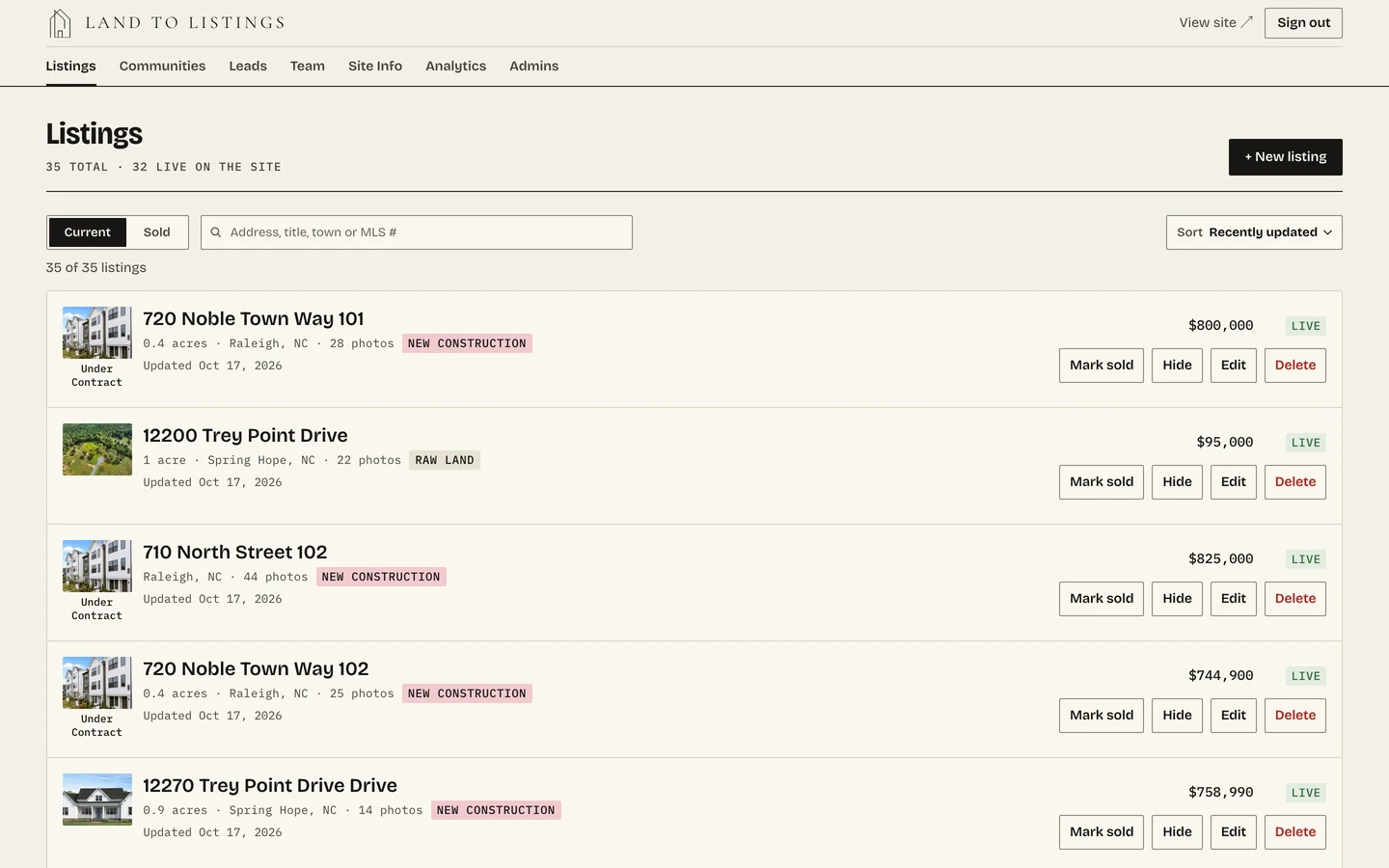This screenshot has height=868, width=1389.
Task: Edit 720 Noble Town Way 102
Action: pos(1234,716)
